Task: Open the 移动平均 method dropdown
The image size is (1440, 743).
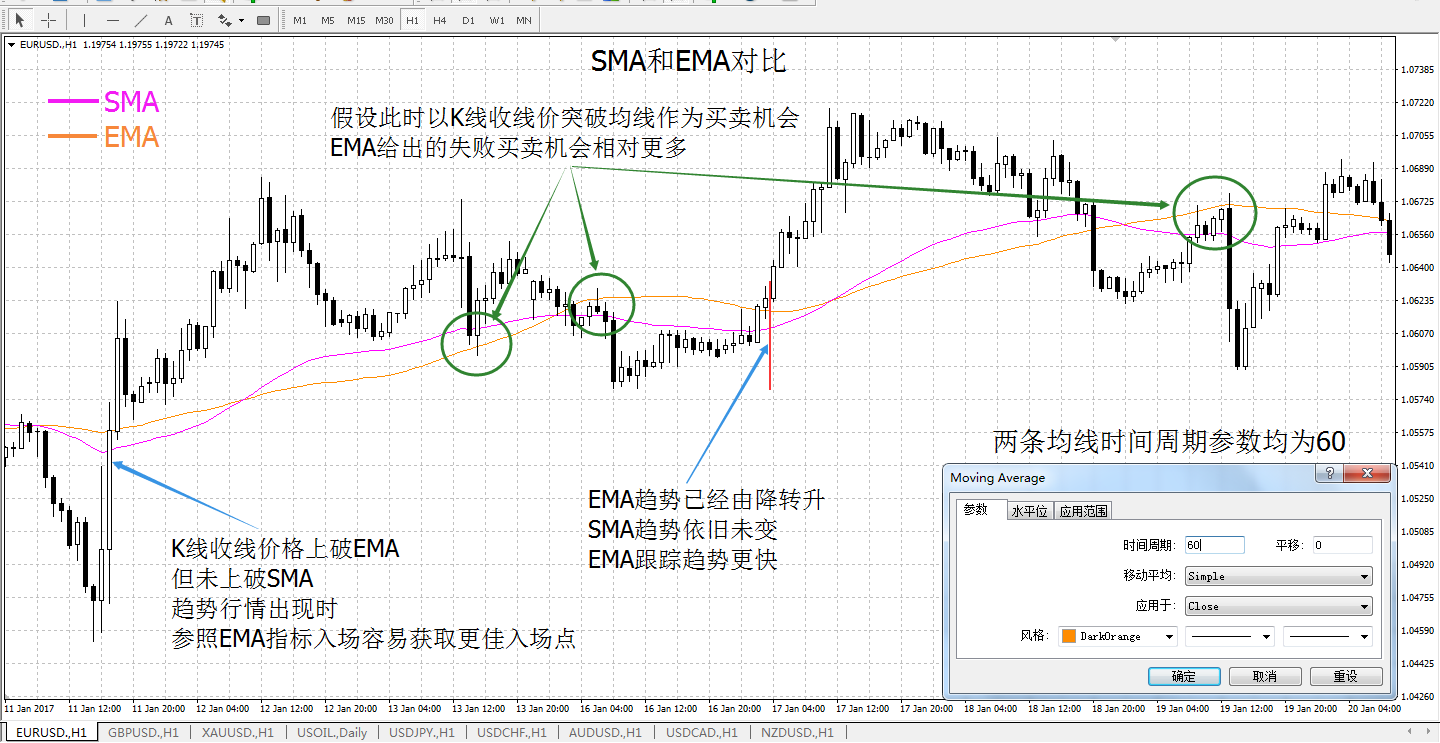Action: tap(1278, 576)
